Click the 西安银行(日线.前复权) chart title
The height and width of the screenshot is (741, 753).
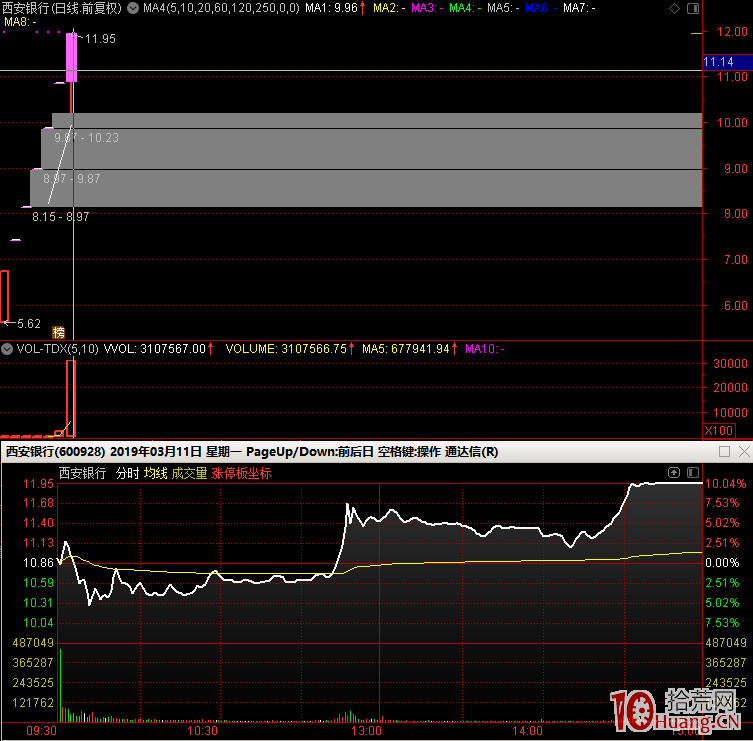coord(62,8)
